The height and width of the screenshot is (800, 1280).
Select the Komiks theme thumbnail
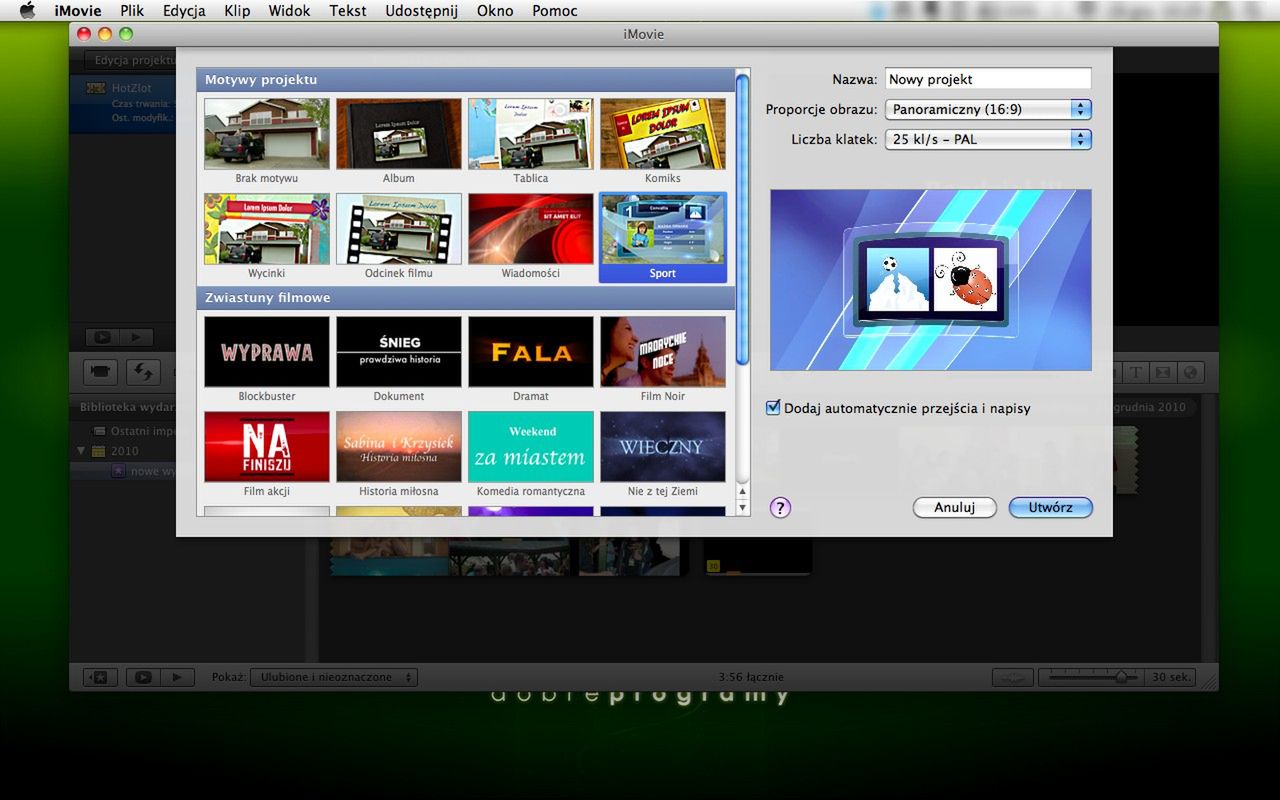tap(662, 134)
